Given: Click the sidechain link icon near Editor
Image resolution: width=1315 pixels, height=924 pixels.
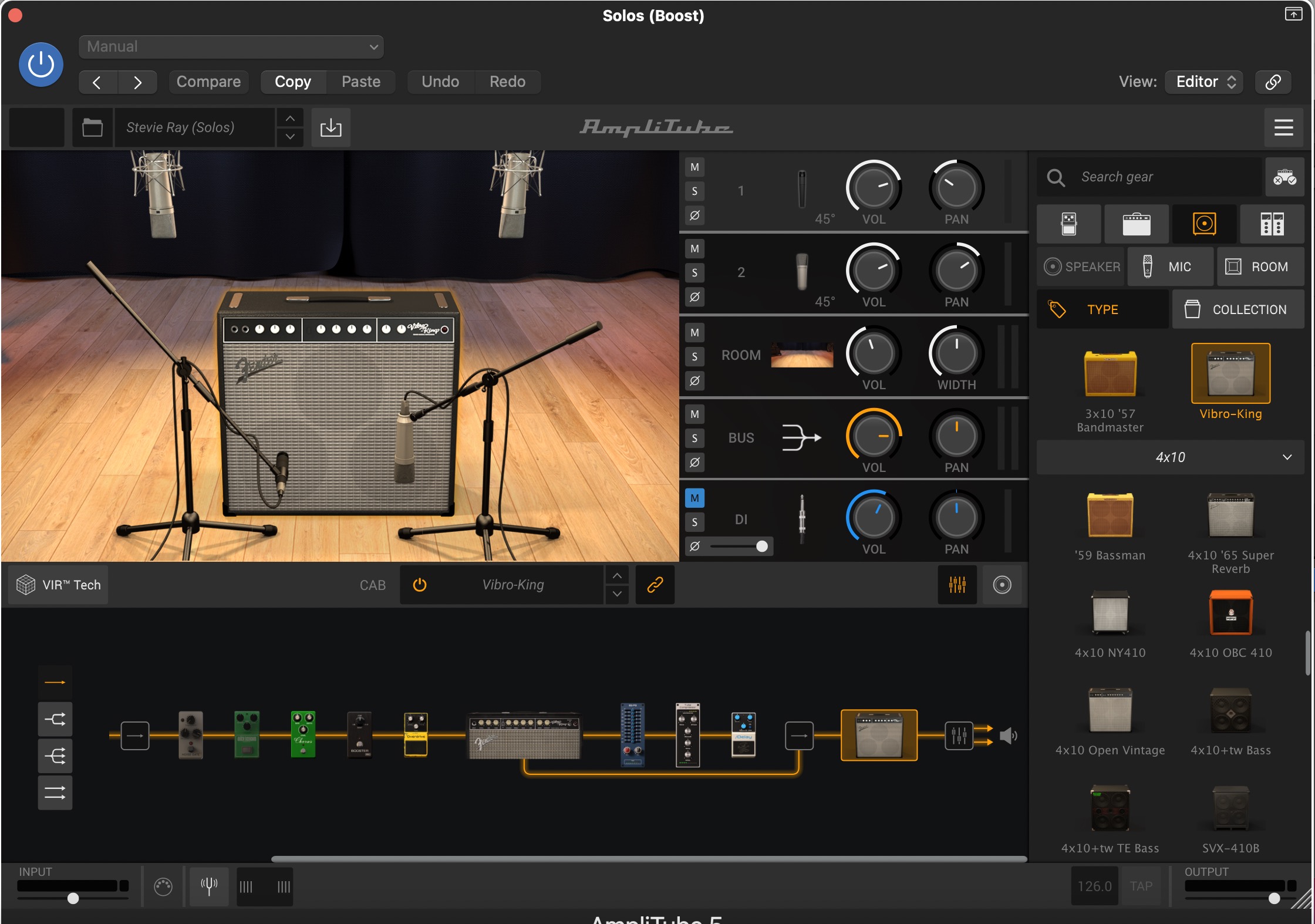Looking at the screenshot, I should point(1273,82).
